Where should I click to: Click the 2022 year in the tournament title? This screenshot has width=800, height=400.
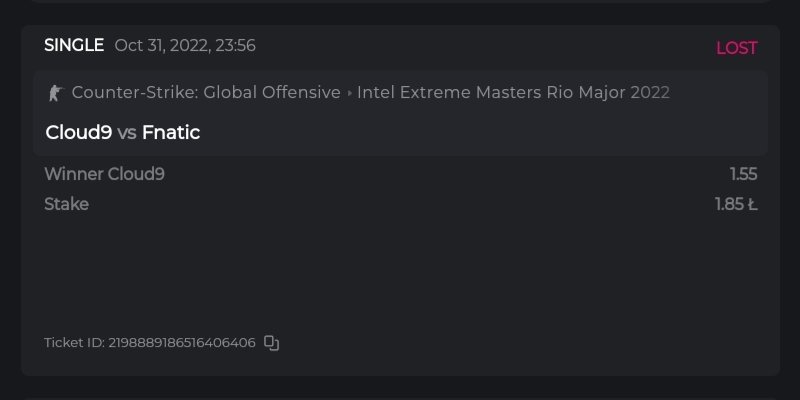[x=650, y=93]
